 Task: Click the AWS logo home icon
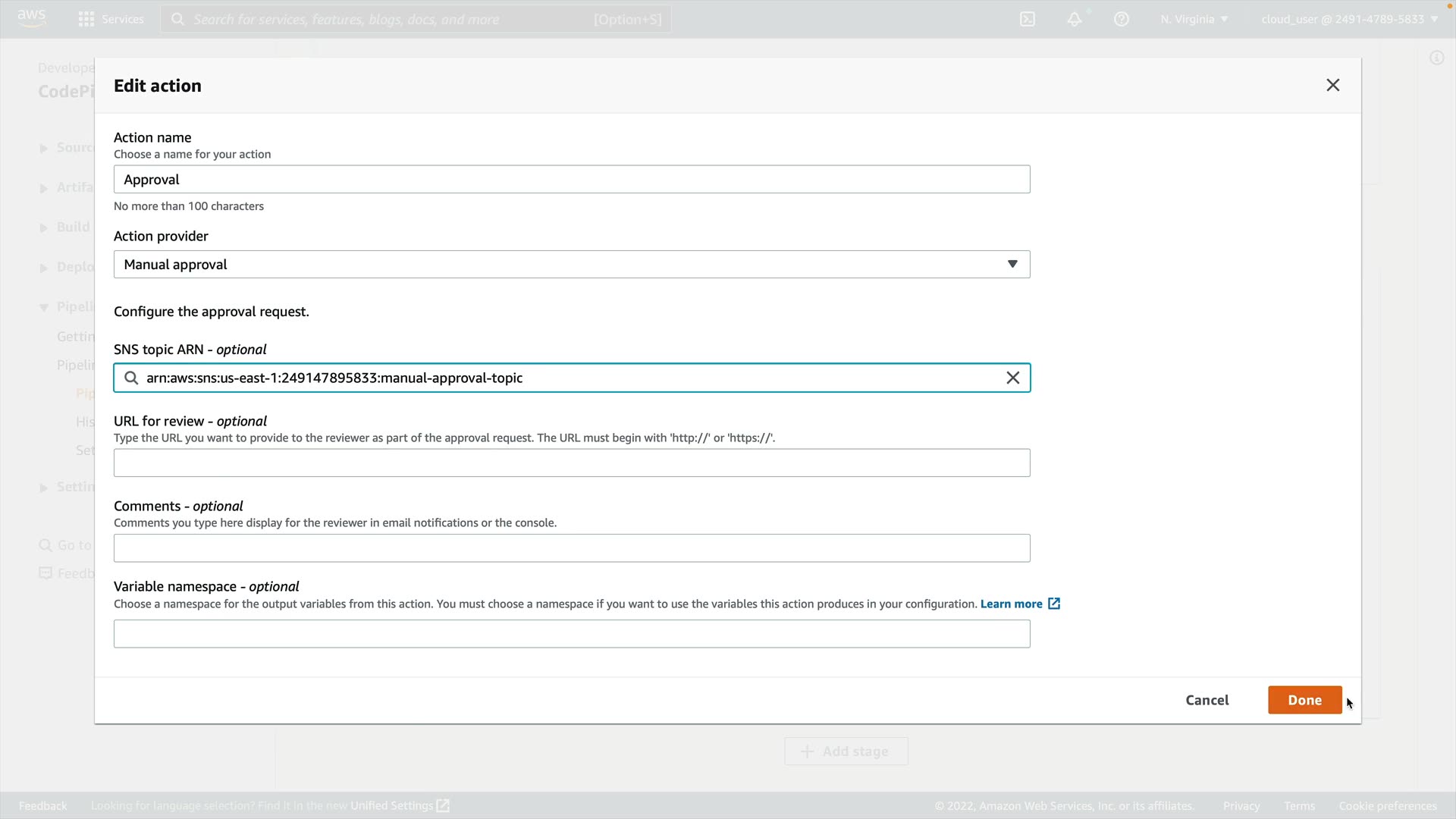click(31, 18)
